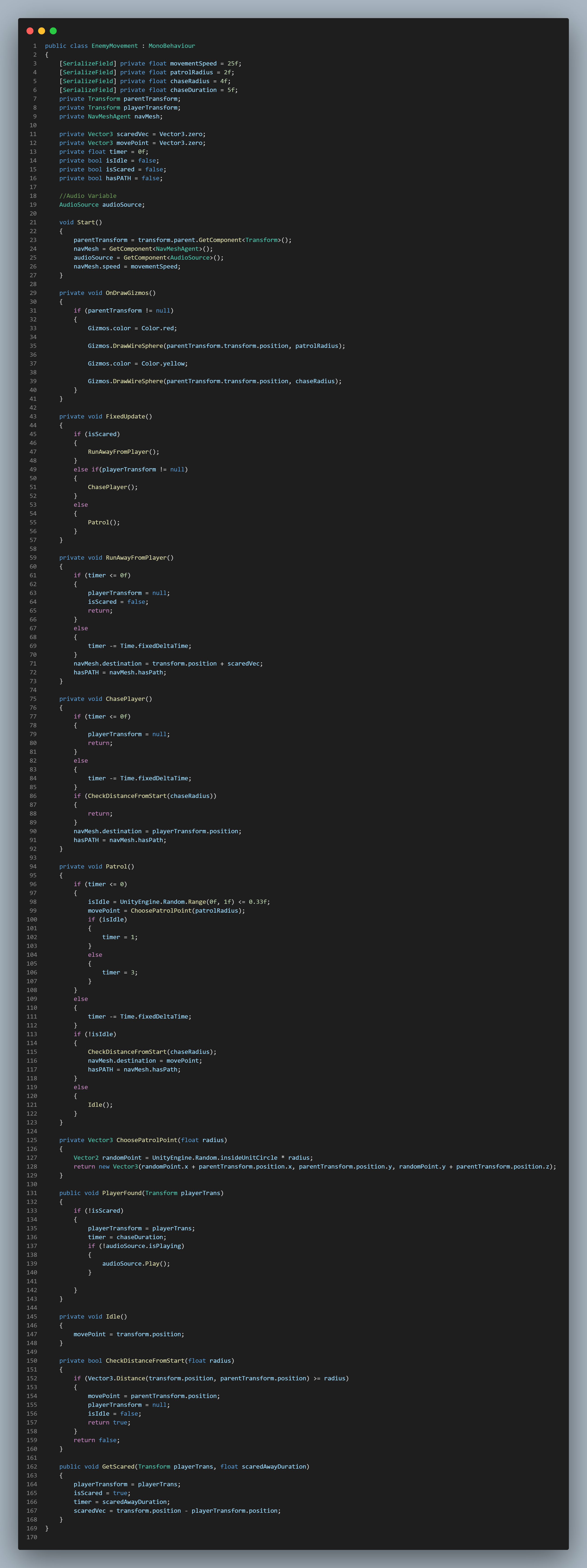
Task: Click the yellow minimize dot
Action: coord(41,31)
